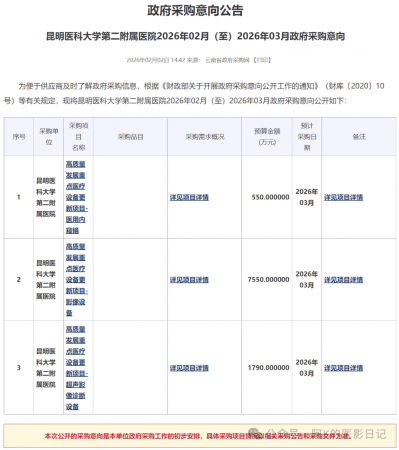Click the 打印 print link
This screenshot has height=450, width=399.
(262, 60)
